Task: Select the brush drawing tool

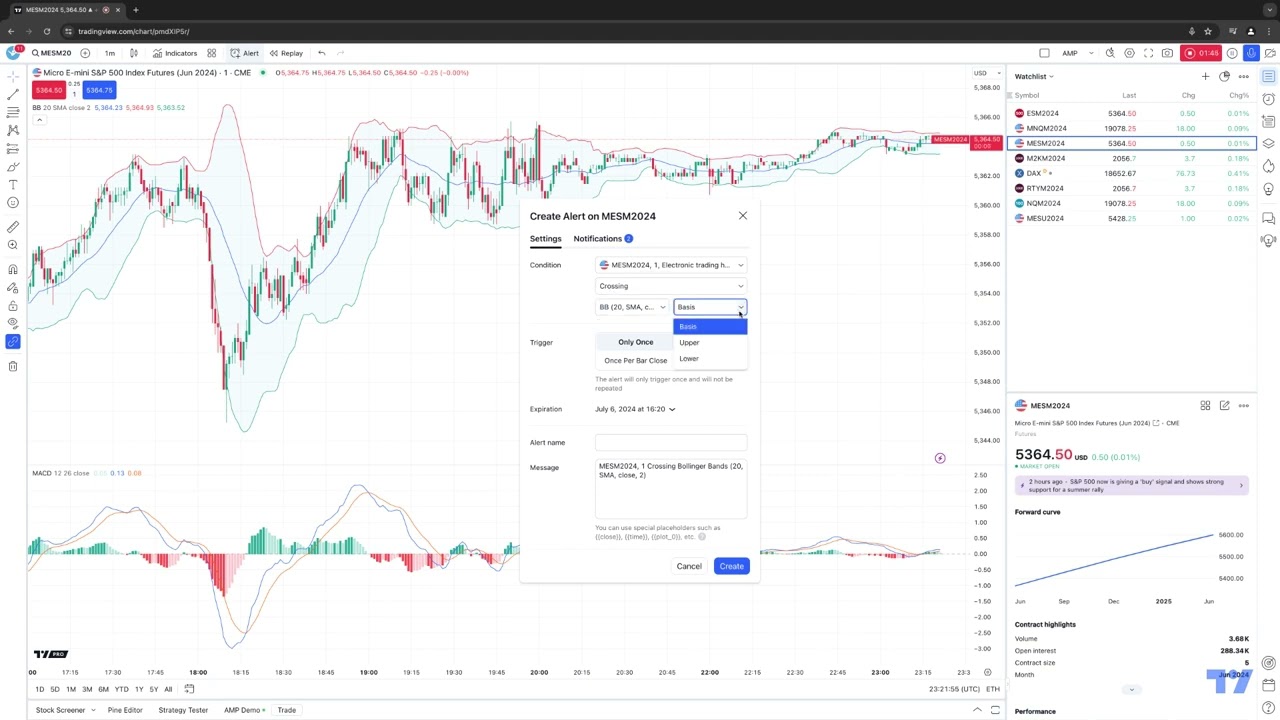Action: [13, 166]
